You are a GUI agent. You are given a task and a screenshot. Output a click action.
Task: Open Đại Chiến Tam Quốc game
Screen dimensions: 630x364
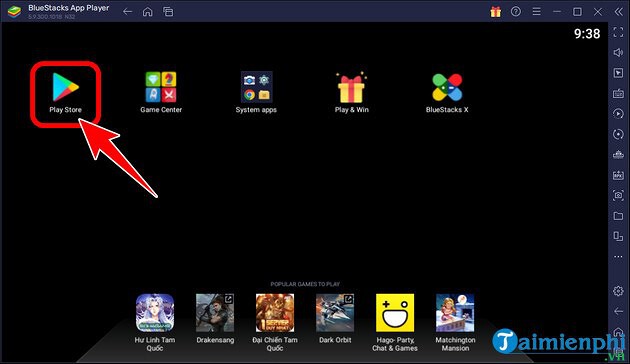point(275,323)
